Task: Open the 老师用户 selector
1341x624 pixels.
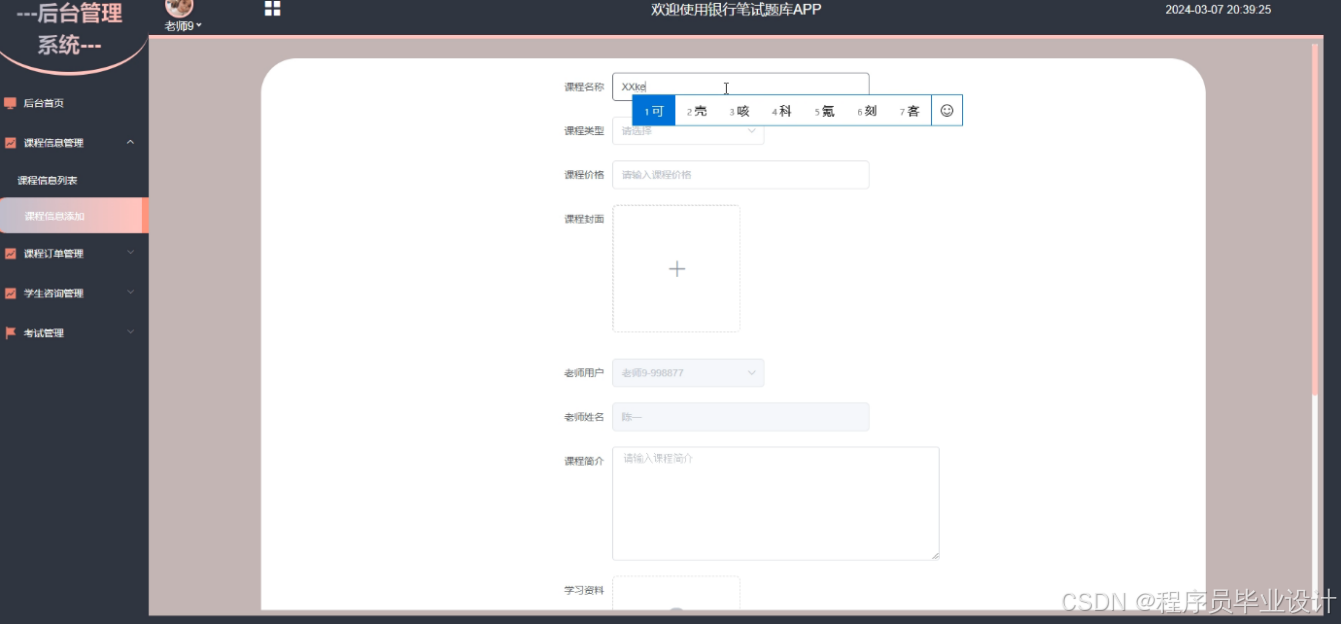Action: (688, 372)
